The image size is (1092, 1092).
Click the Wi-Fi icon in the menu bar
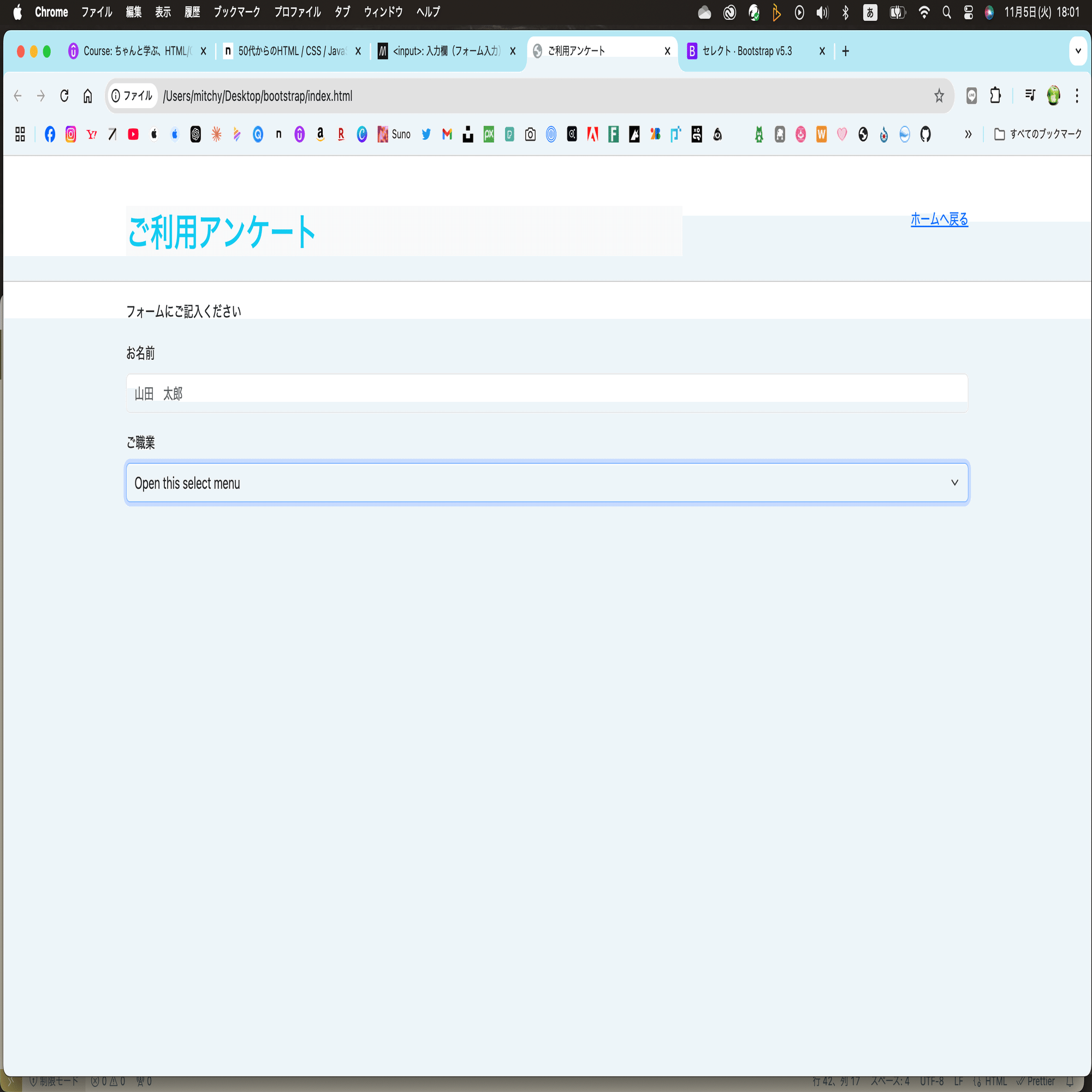(x=924, y=12)
